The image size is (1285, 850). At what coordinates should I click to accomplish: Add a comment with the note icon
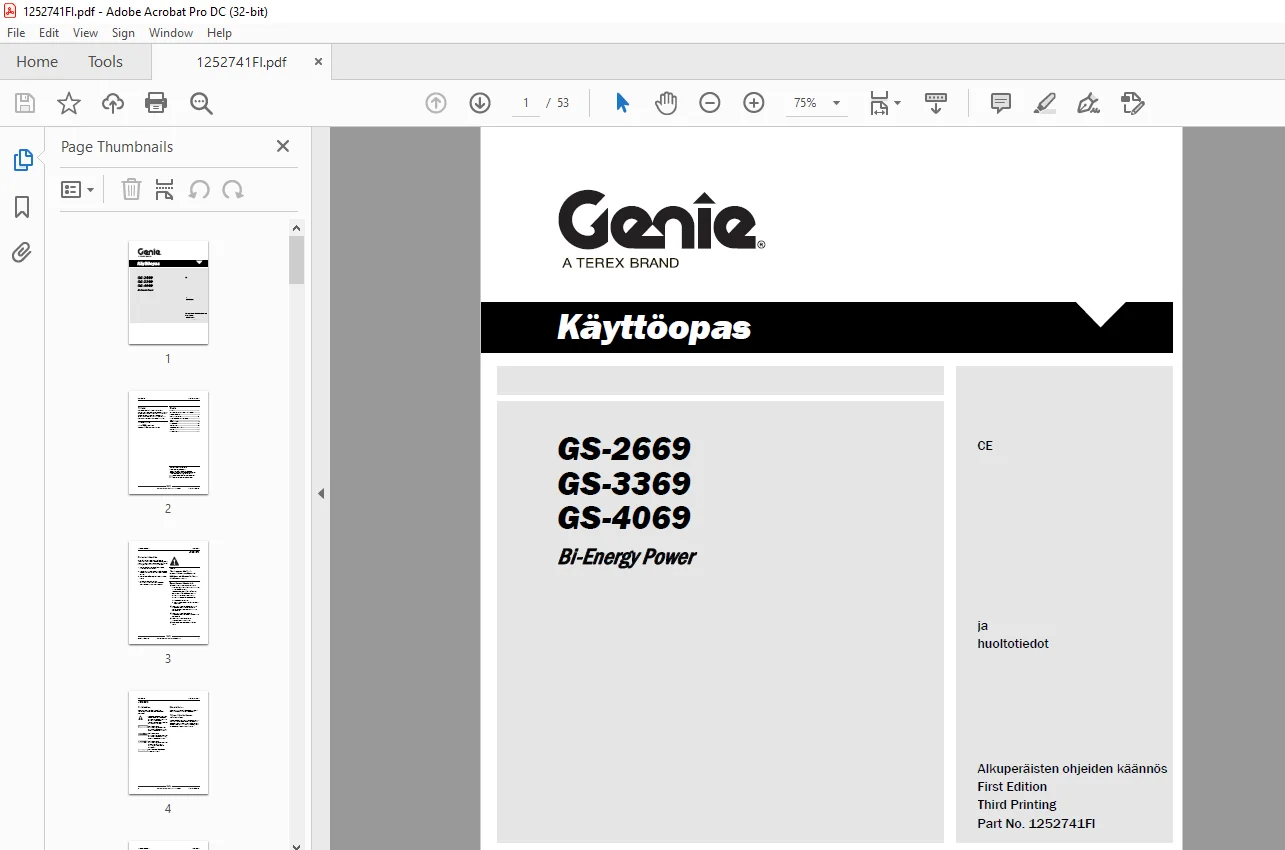click(x=1001, y=103)
